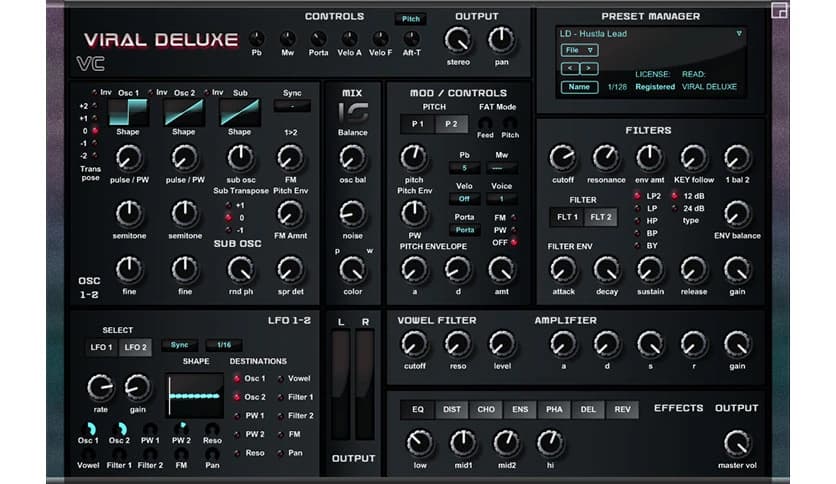Click the Velo A control knob
Image resolution: width=836 pixels, height=484 pixels.
click(349, 39)
